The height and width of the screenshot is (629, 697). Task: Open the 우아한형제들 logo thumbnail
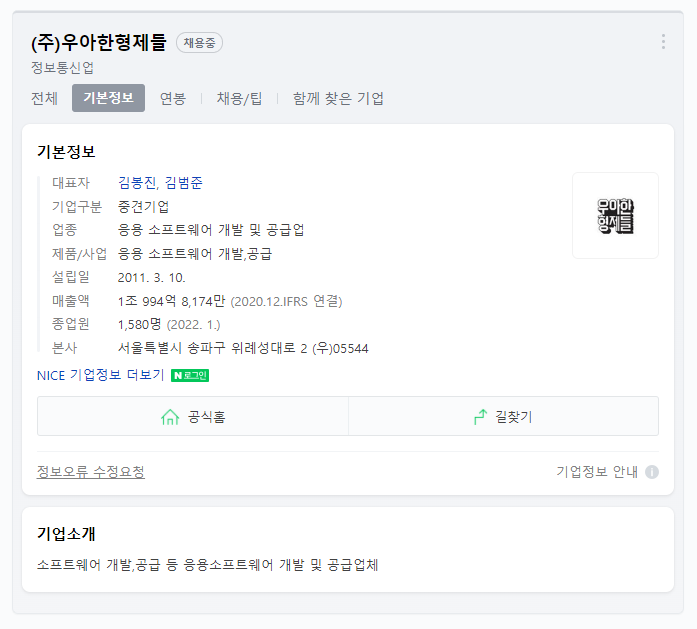tap(615, 216)
